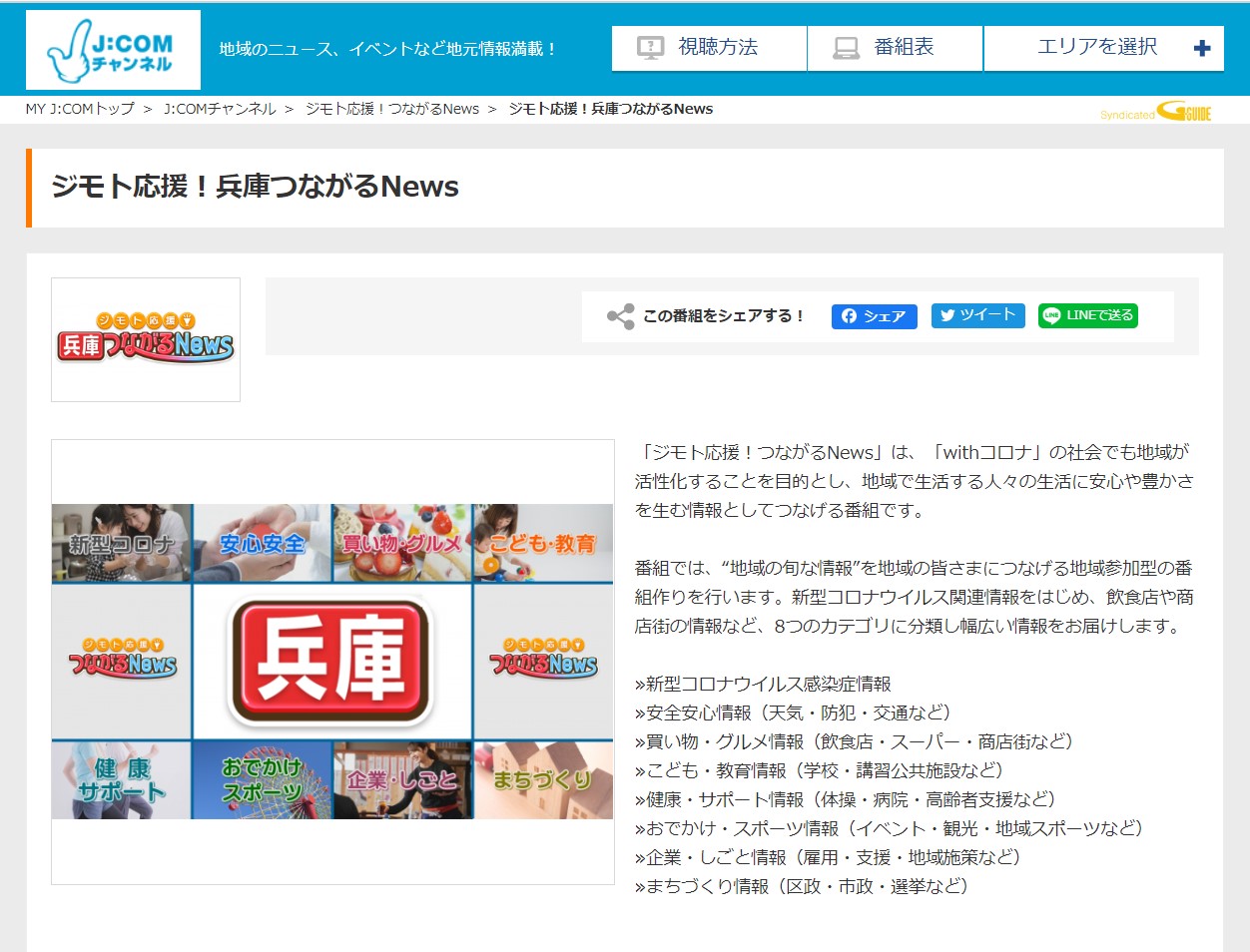Select the Twitter bird icon on ツイート button
Image resolution: width=1250 pixels, height=952 pixels.
(945, 315)
